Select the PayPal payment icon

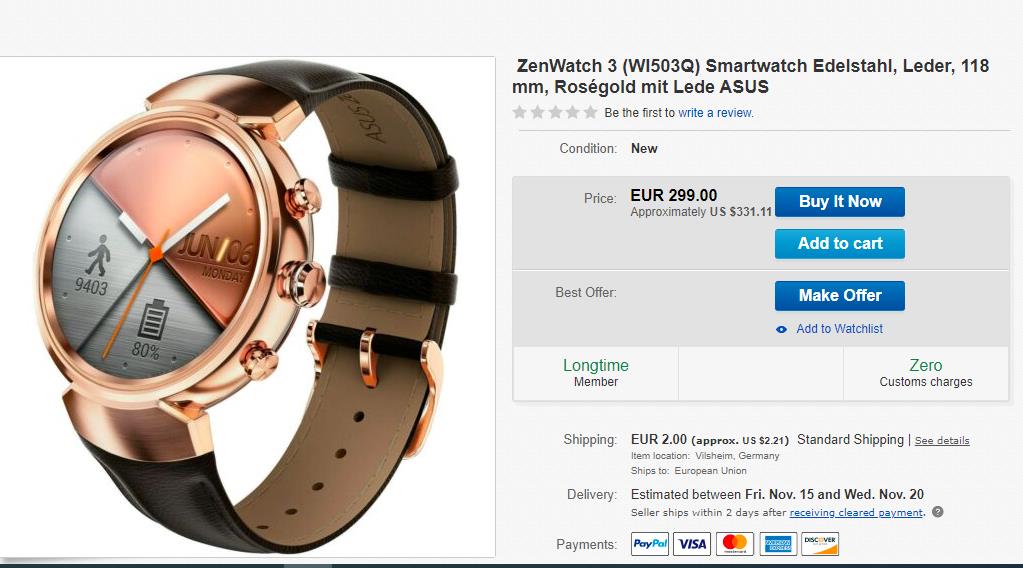tap(650, 544)
